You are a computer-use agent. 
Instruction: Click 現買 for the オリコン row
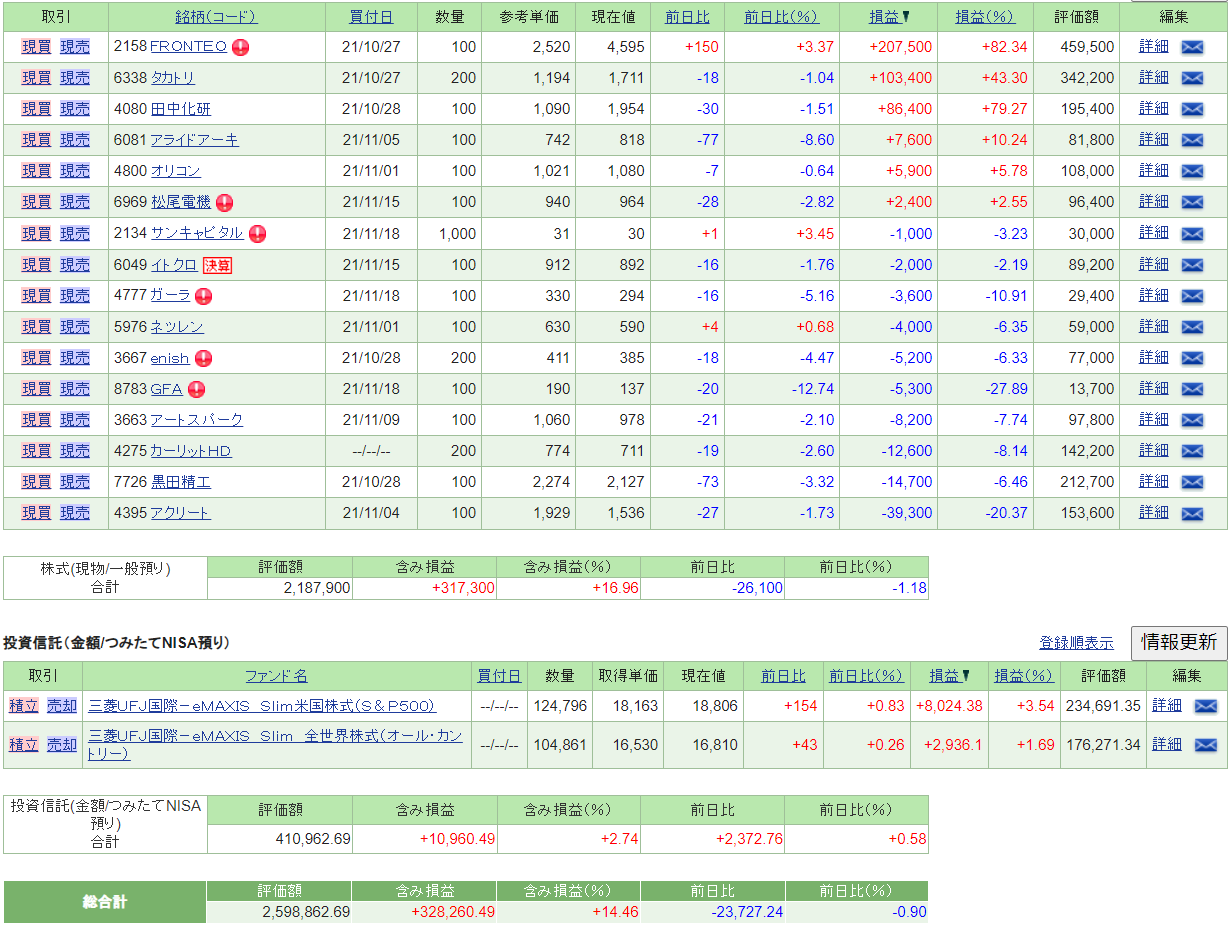[x=36, y=171]
